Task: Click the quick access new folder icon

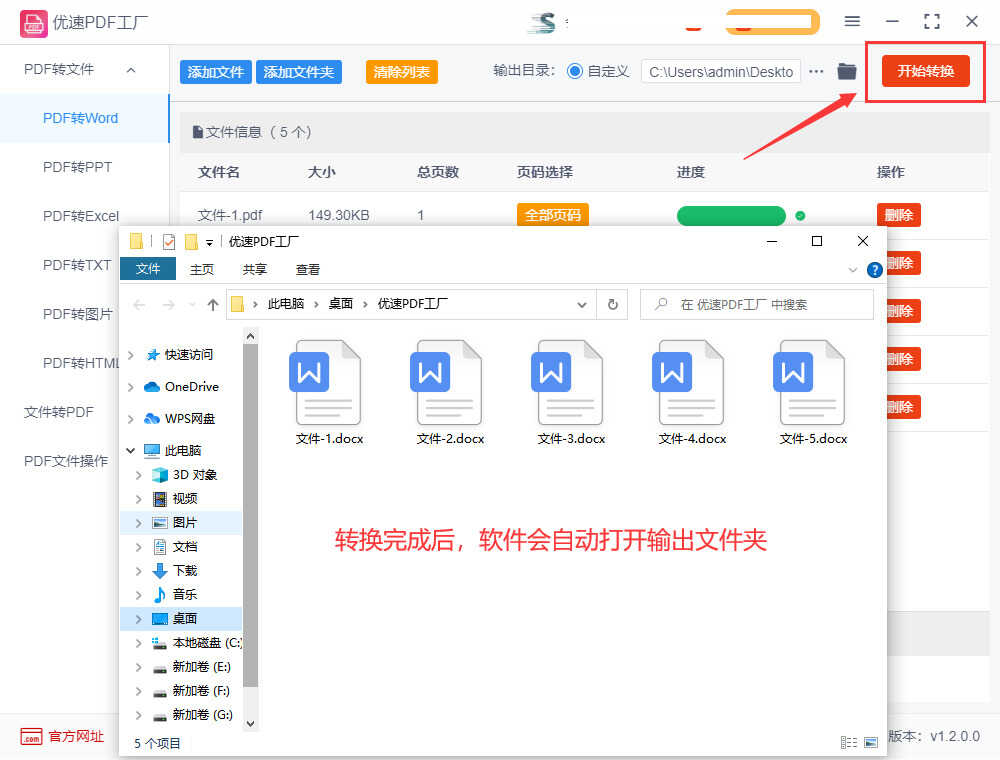Action: (x=191, y=242)
